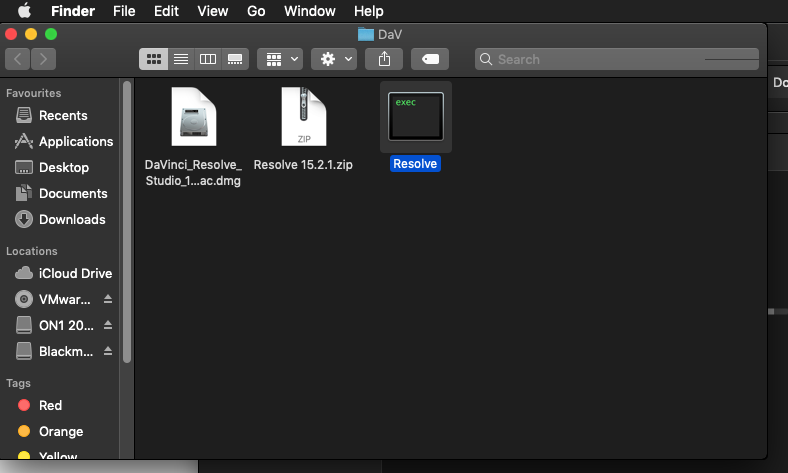Select the Resolve 15.2.1.zip file icon

[x=304, y=117]
